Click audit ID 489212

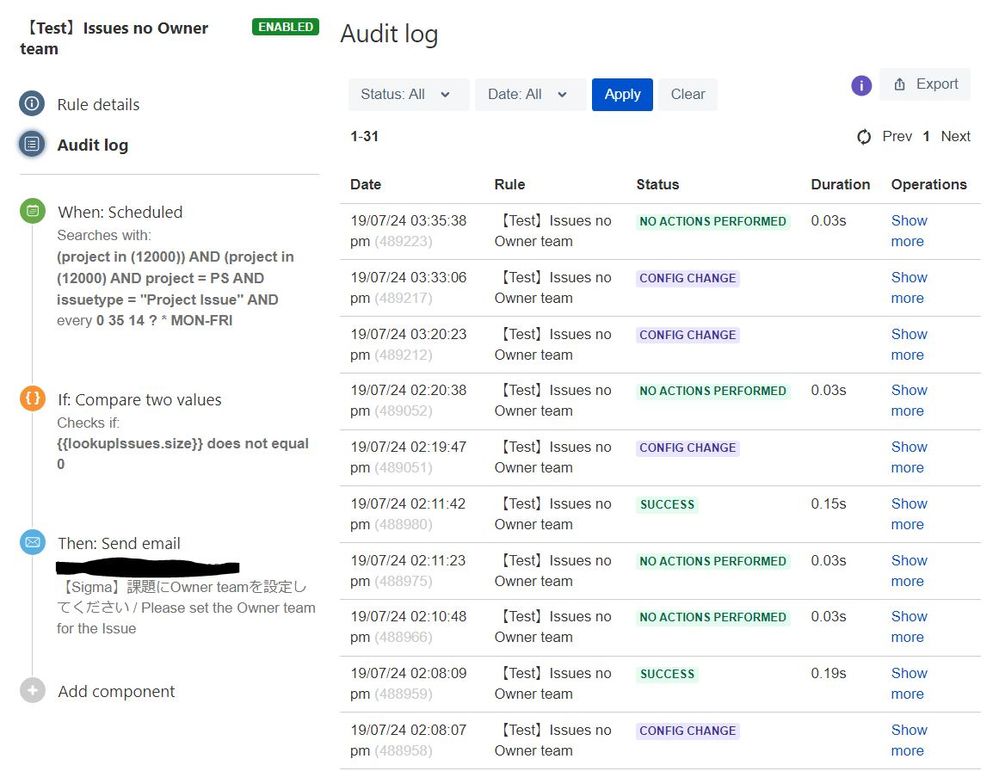coord(403,355)
